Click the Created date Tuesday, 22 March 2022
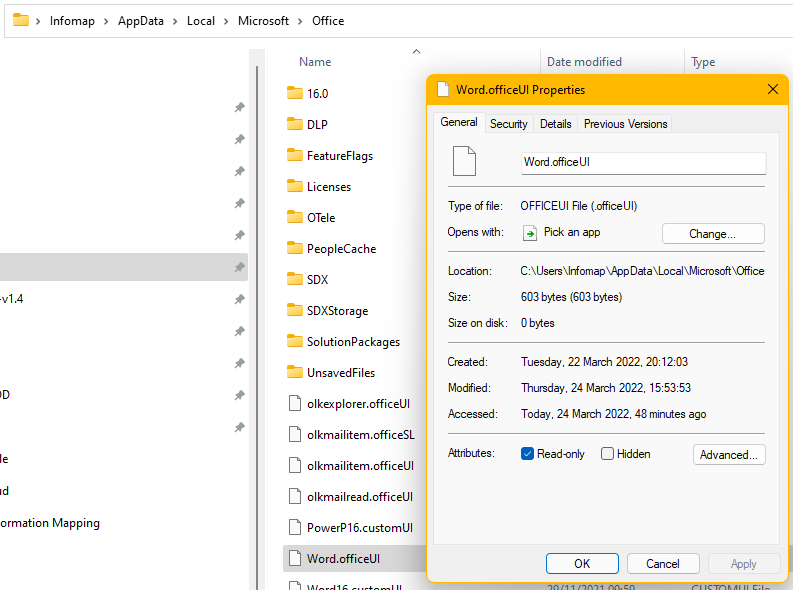793x590 pixels. pos(604,361)
